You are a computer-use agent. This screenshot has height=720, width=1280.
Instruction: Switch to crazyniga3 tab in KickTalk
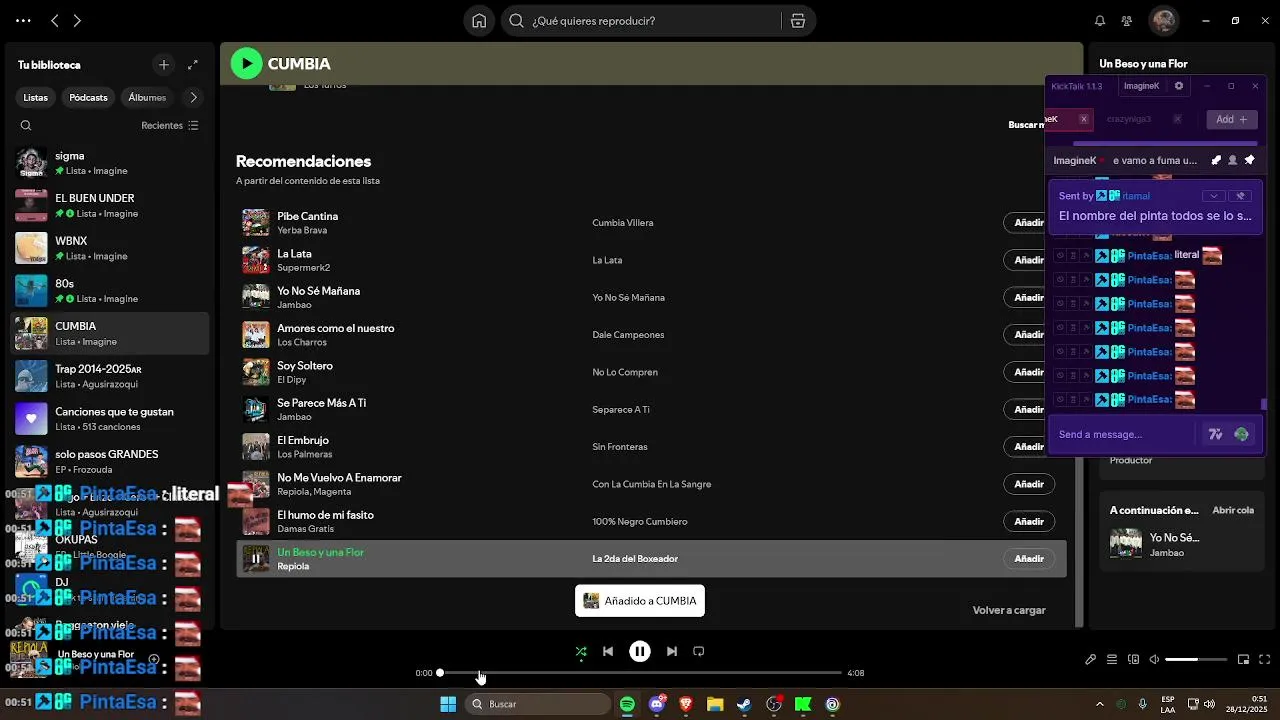pos(1129,119)
